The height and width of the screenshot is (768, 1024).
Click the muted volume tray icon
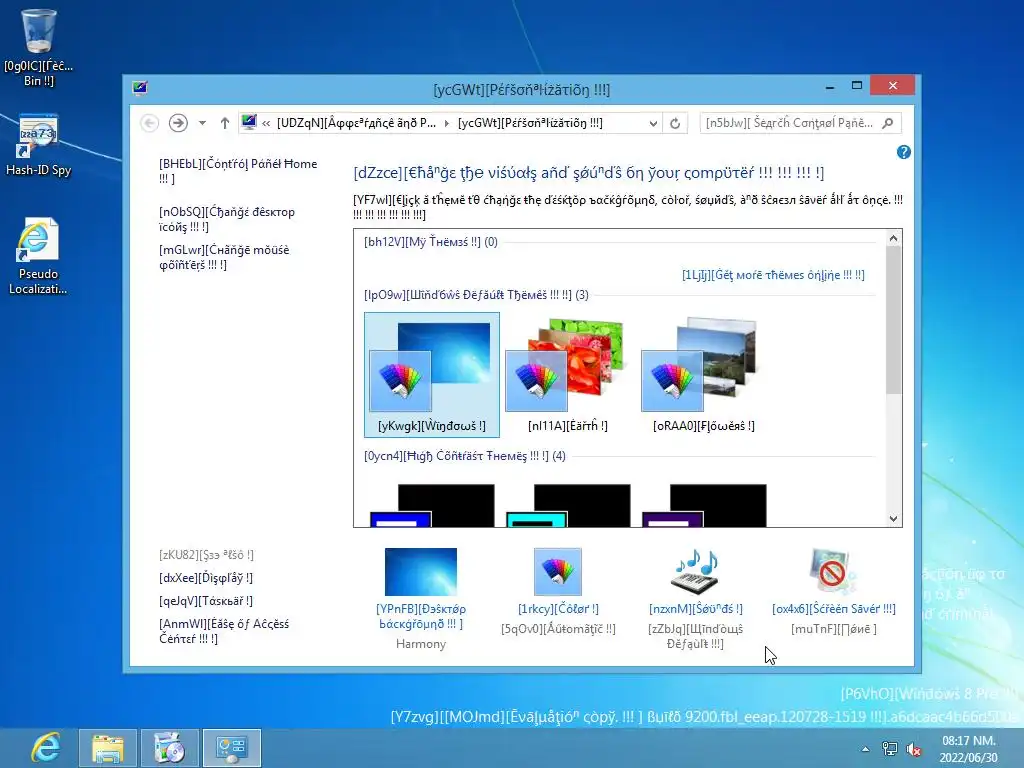tap(914, 750)
